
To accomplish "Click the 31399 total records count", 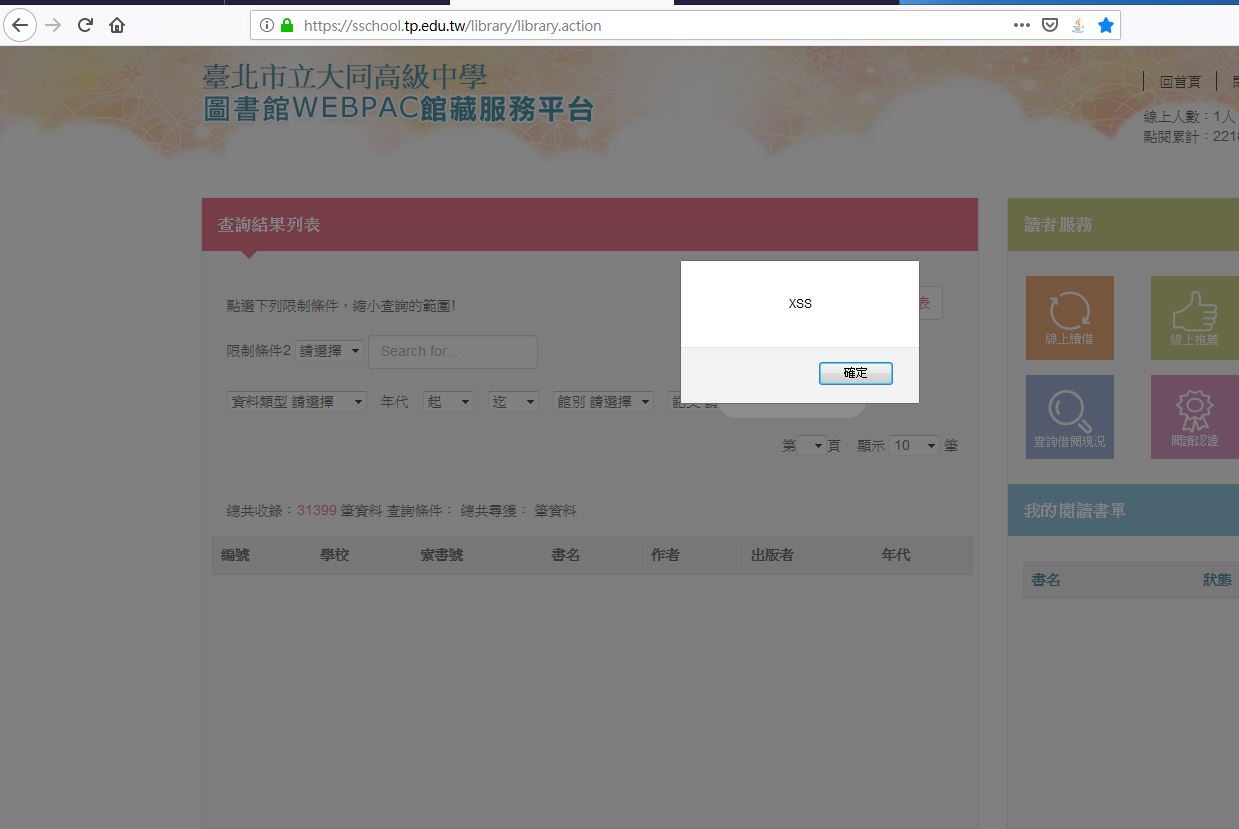I will 316,511.
